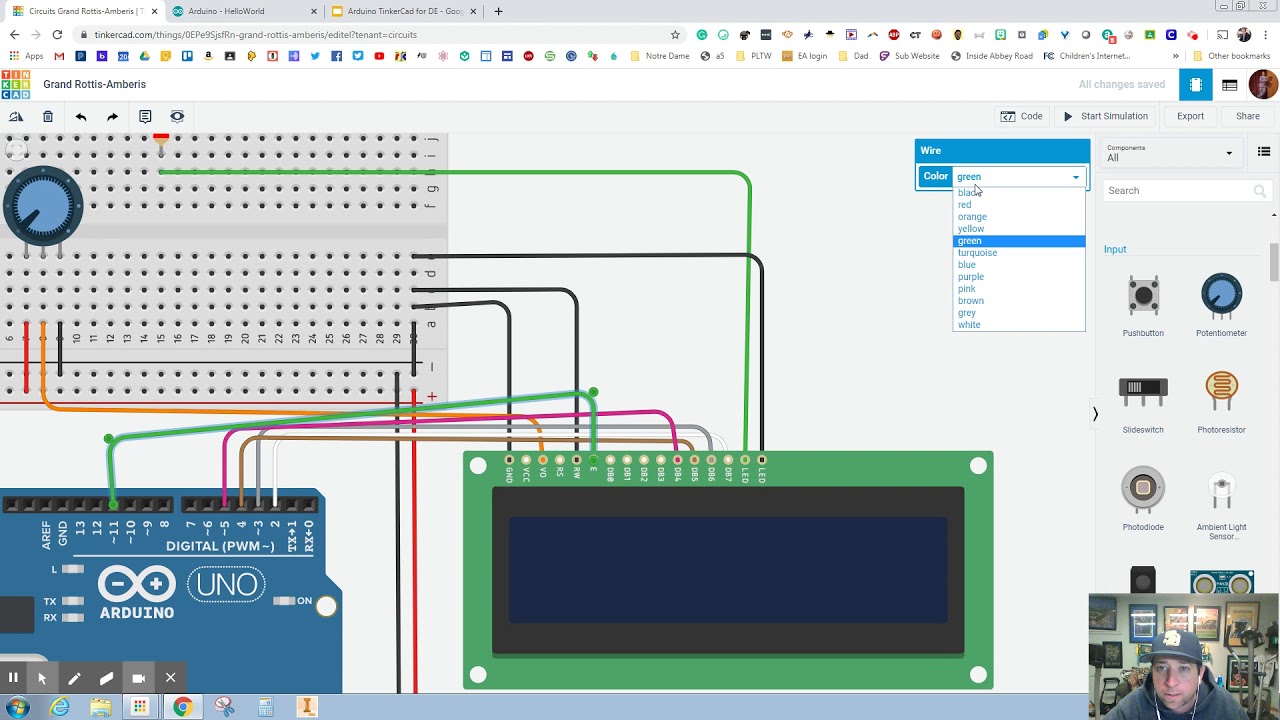
Task: Open the notes tool icon
Action: (x=145, y=117)
